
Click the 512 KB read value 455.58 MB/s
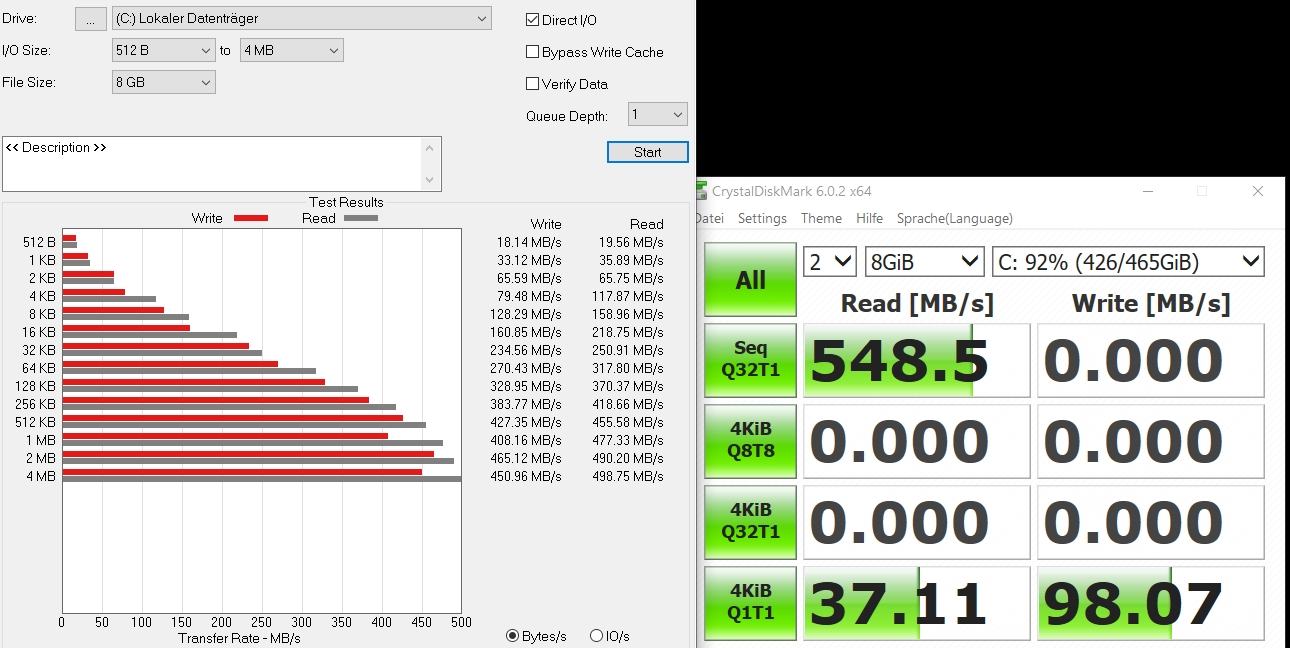pyautogui.click(x=628, y=422)
